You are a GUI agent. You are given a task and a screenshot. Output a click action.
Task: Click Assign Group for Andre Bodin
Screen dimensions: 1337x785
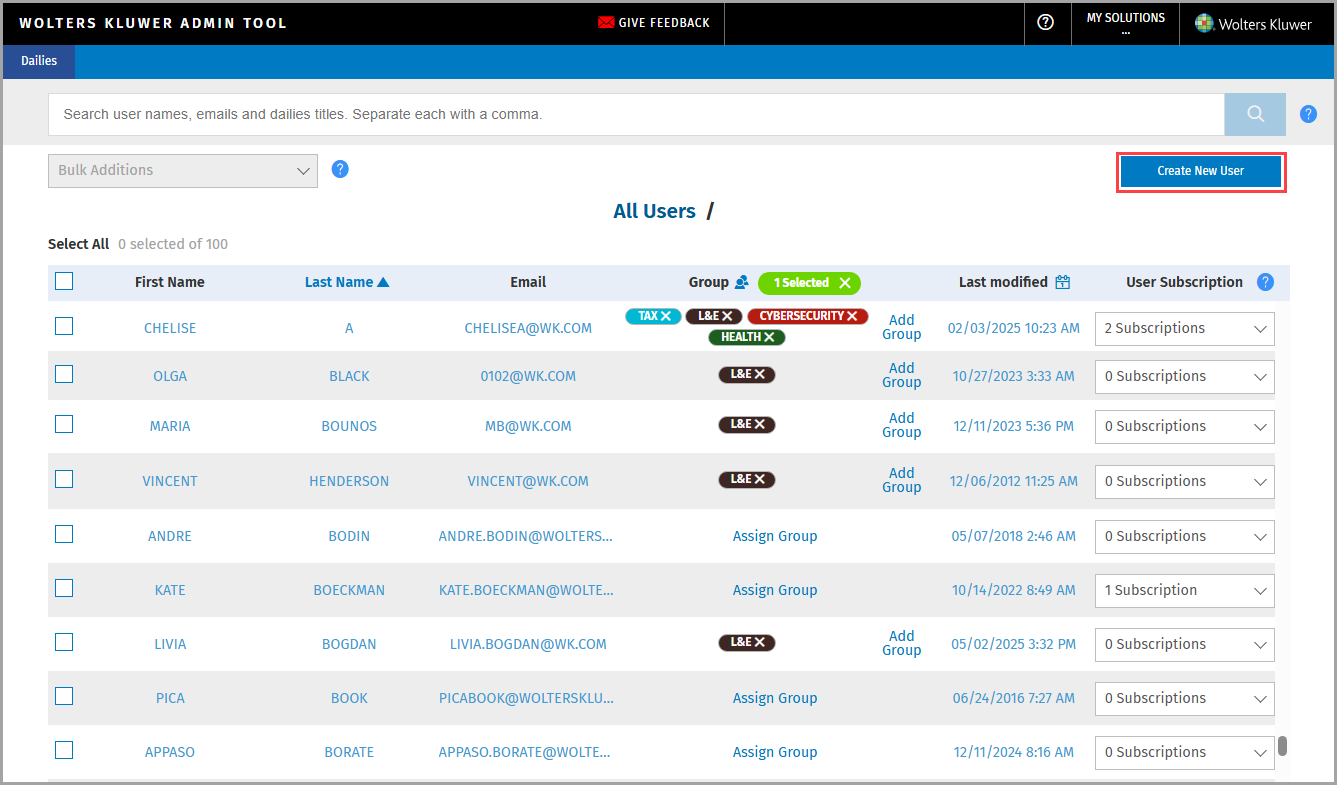point(775,536)
